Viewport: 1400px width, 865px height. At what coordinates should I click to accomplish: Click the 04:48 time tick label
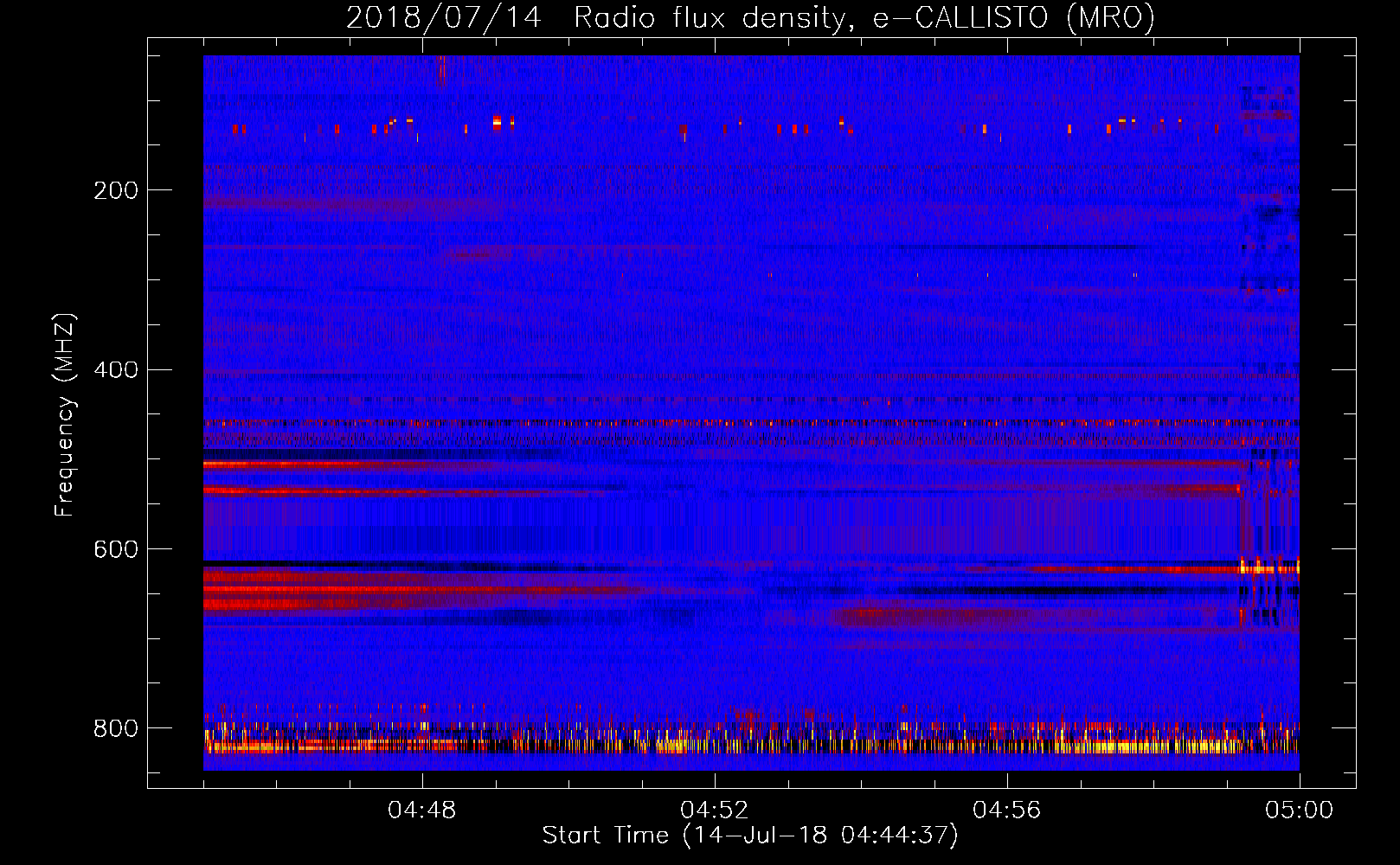coord(422,811)
